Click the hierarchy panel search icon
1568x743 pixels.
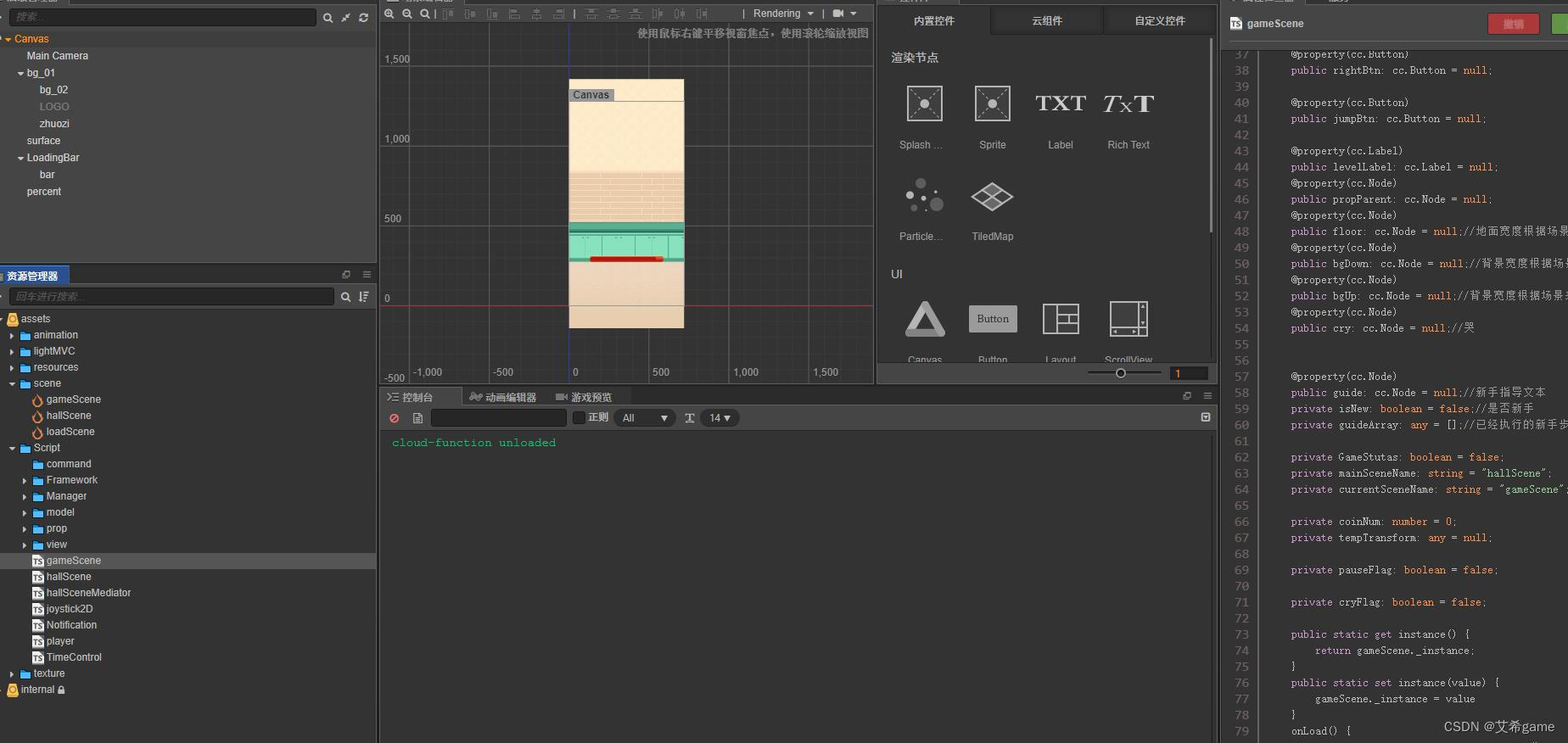[x=328, y=18]
